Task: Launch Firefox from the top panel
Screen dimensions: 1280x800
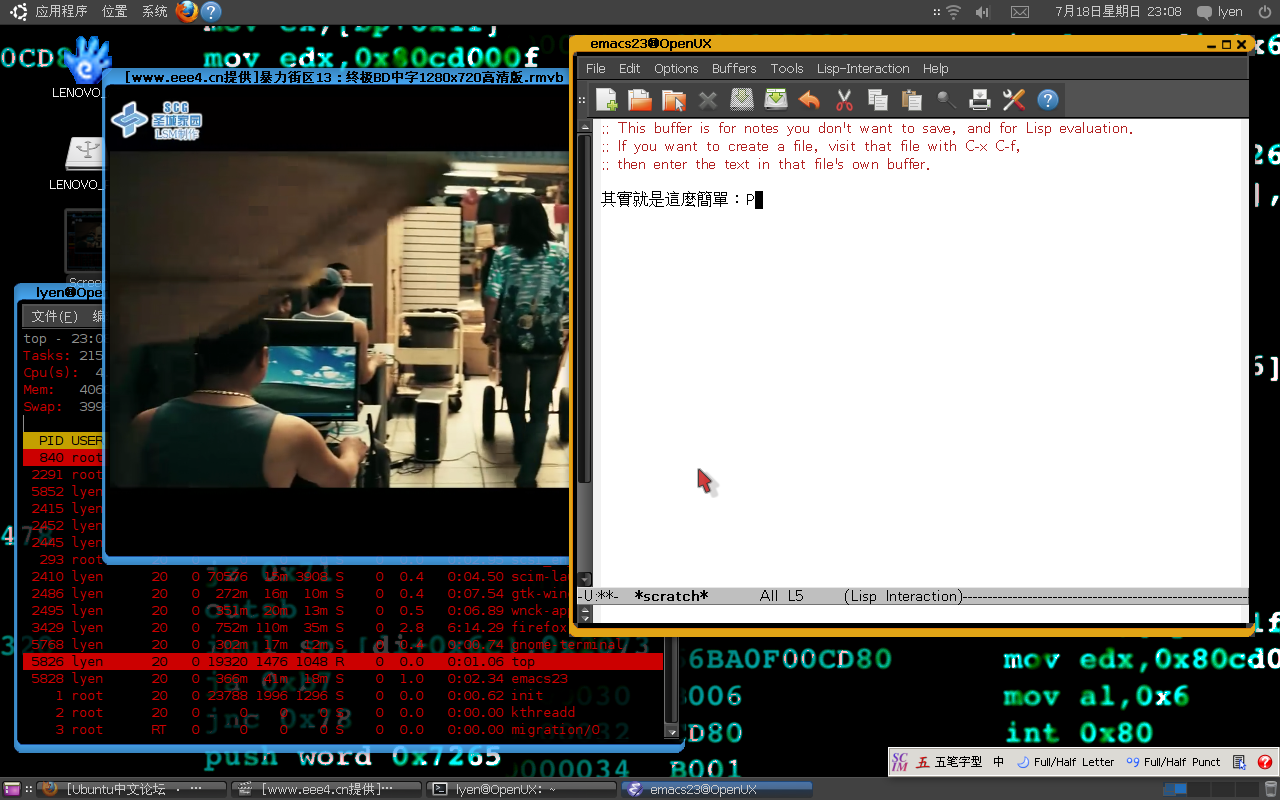Action: pyautogui.click(x=186, y=12)
